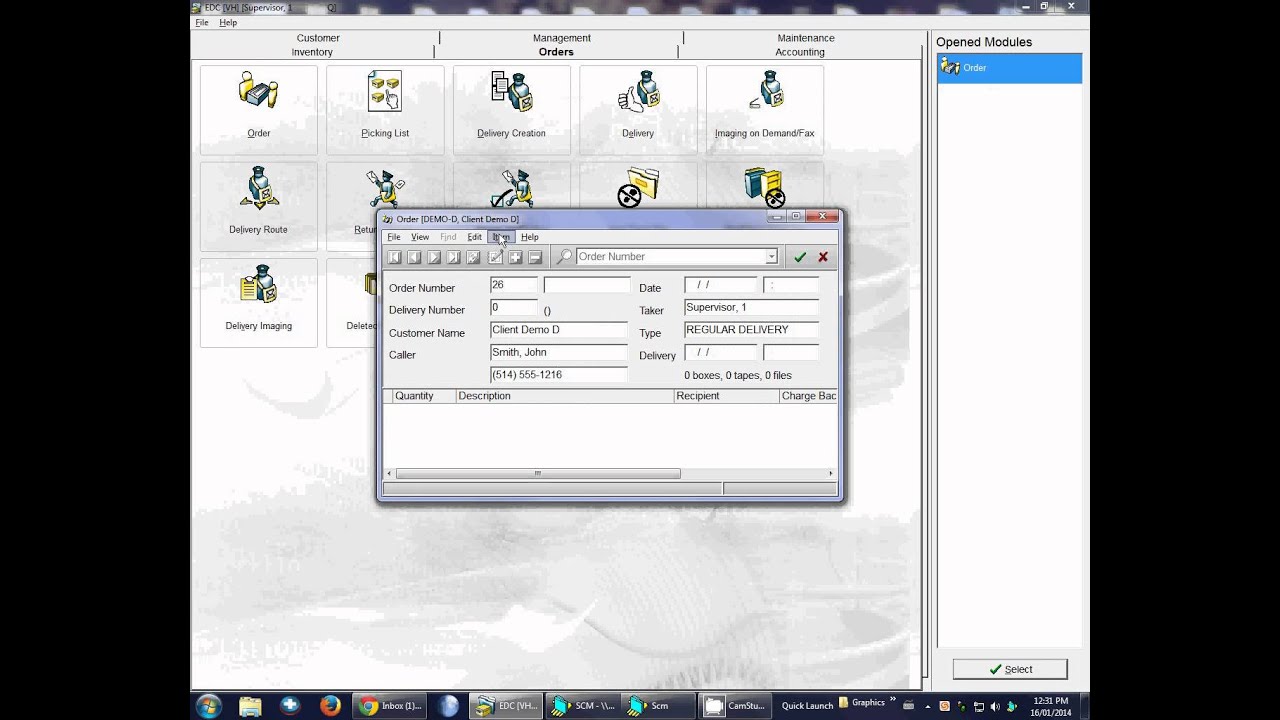Open the Delivery Route module

pyautogui.click(x=259, y=206)
